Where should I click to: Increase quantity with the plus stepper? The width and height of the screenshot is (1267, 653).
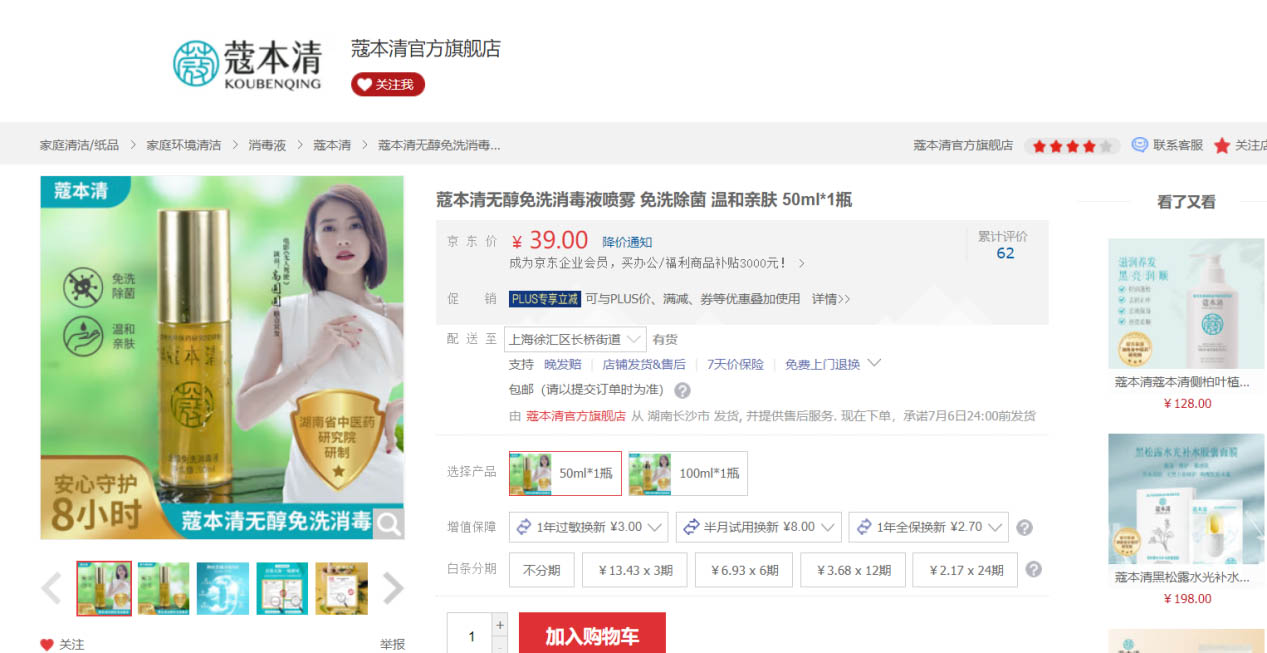(x=500, y=626)
